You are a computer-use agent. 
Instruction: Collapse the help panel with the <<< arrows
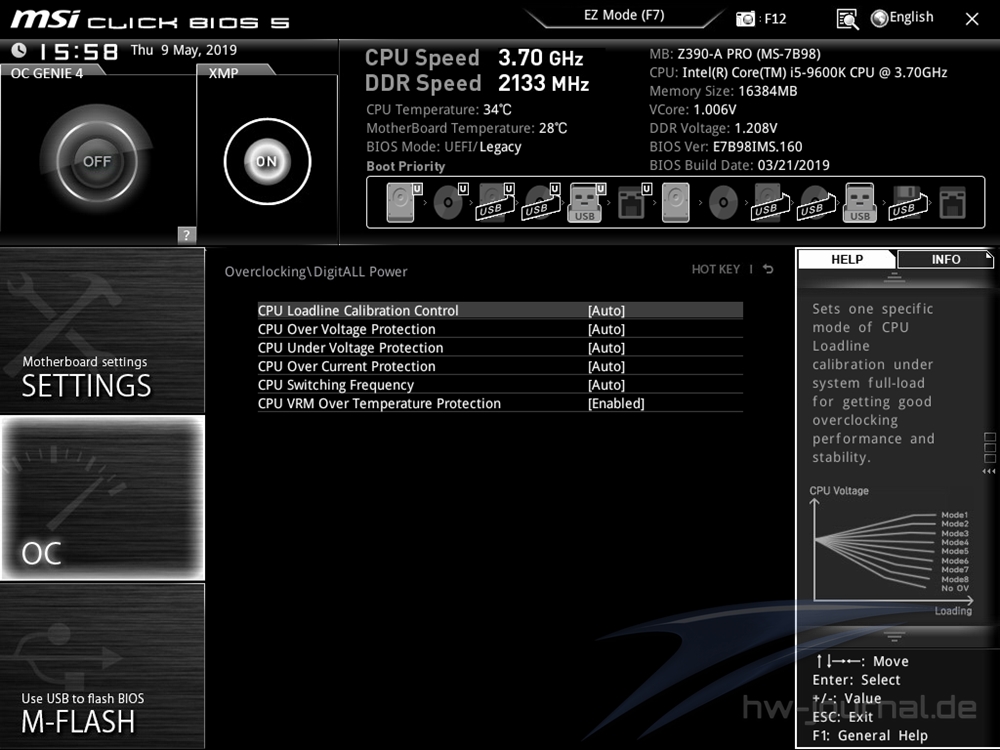tap(989, 471)
